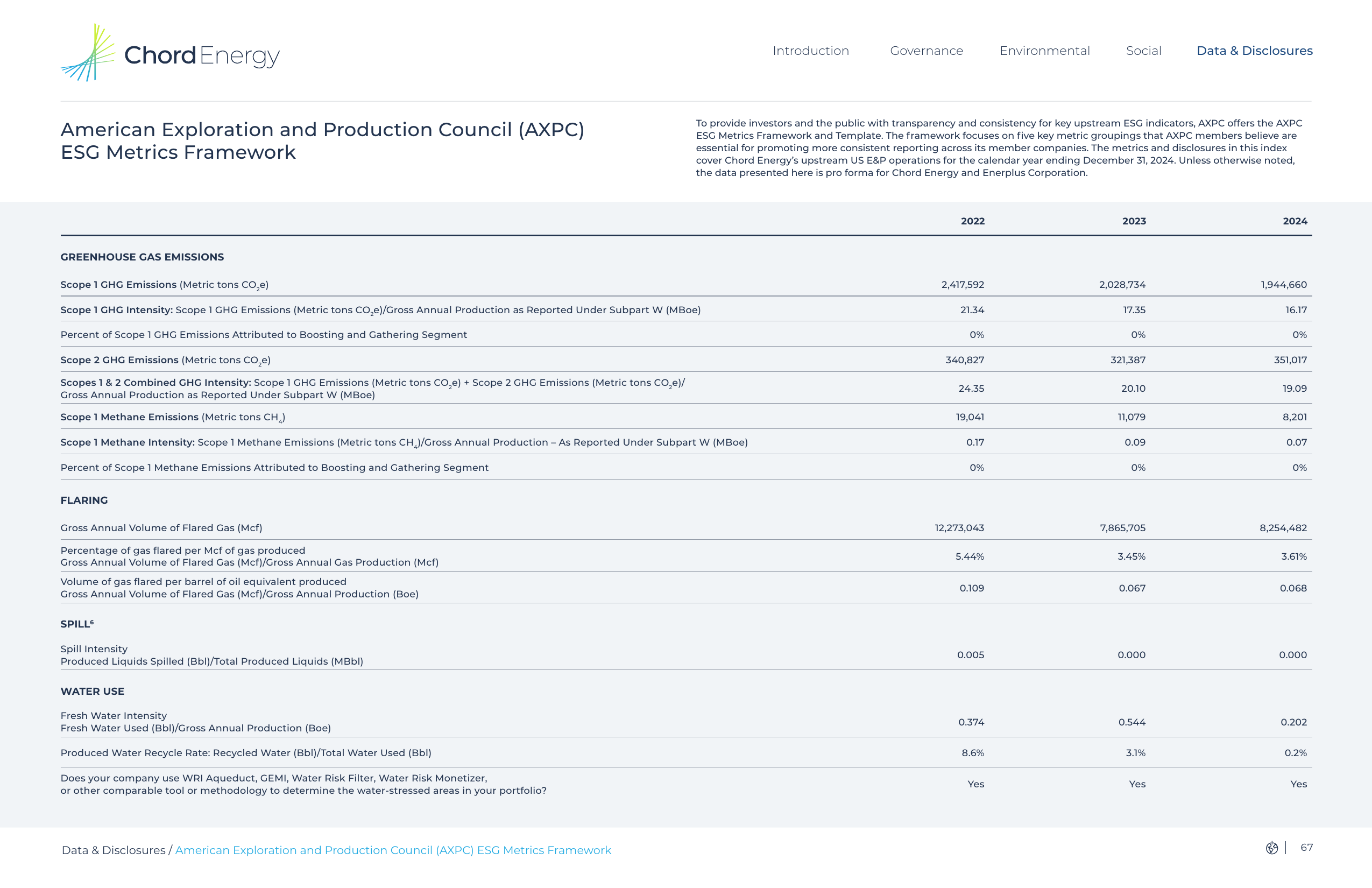Screen dimensions: 1372x888
Task: Click page number 67 in footer
Action: [x=1306, y=848]
